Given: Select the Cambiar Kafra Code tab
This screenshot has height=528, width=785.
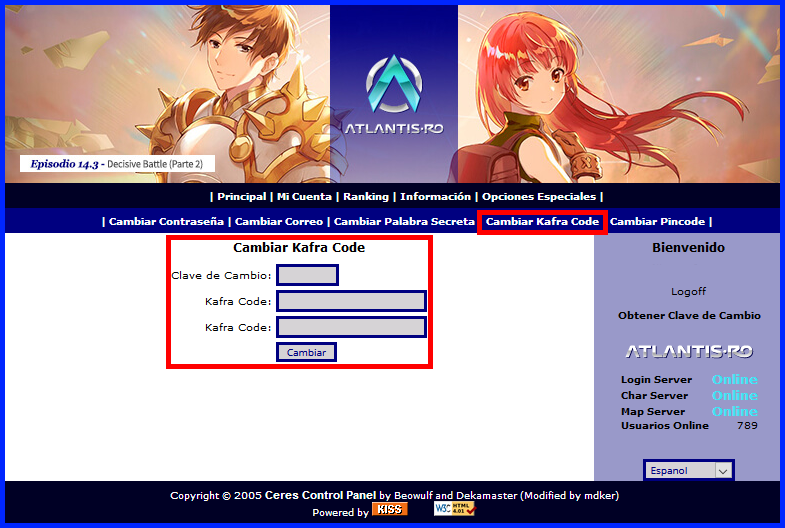Looking at the screenshot, I should tap(542, 222).
